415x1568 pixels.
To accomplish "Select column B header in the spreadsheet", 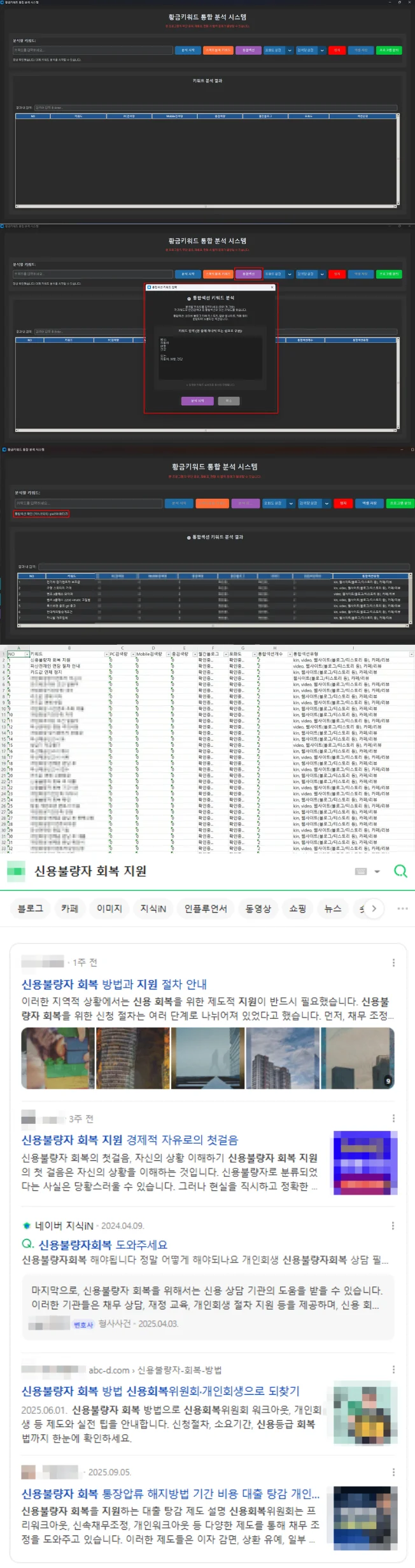I will point(69,648).
